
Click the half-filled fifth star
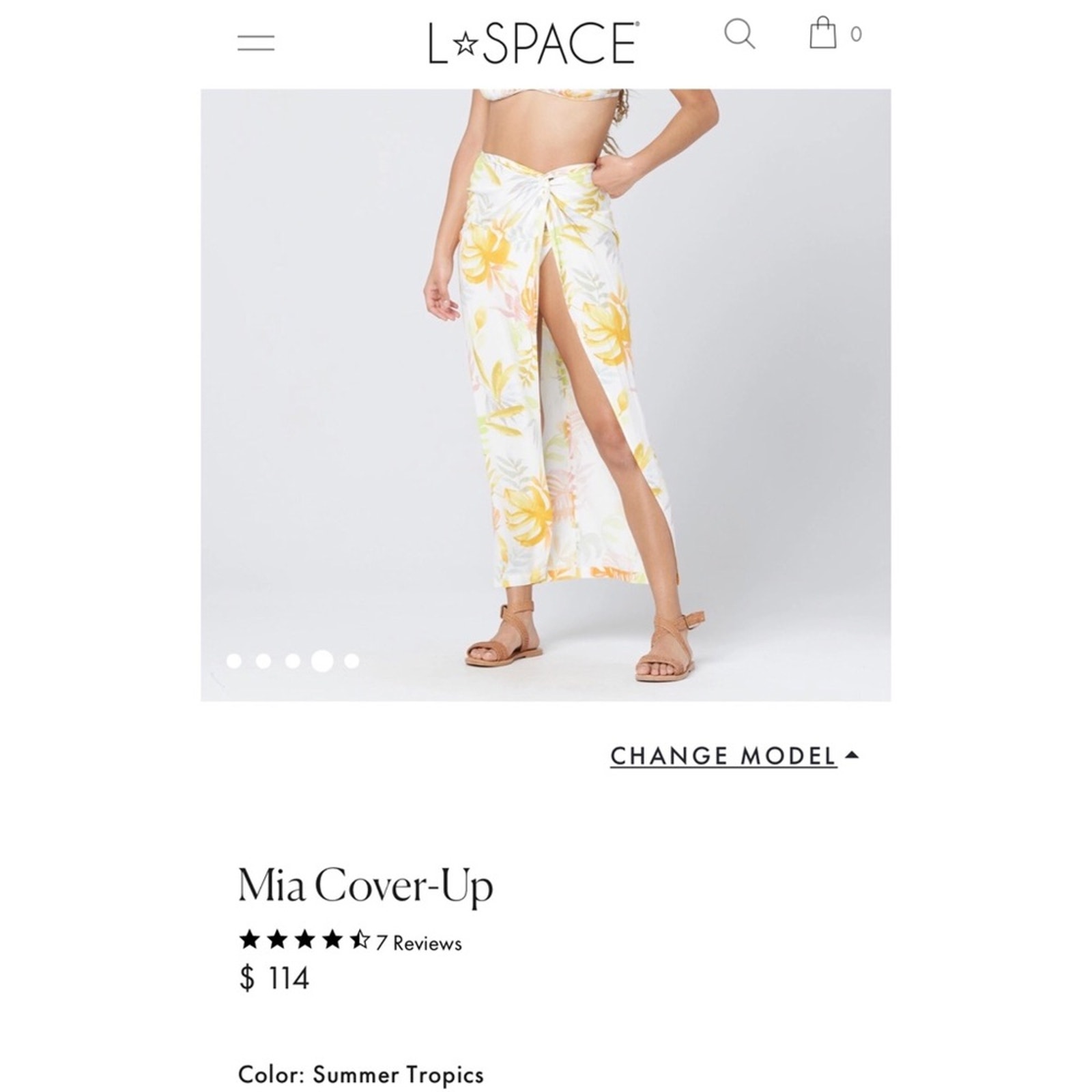coord(360,940)
